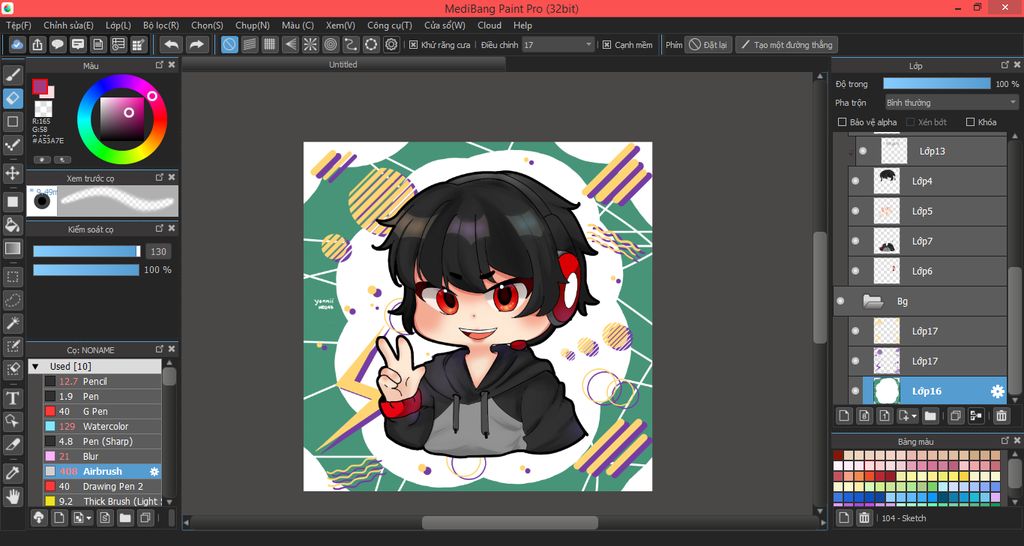The image size is (1024, 546).
Task: Delete layer with trash icon in Lớp panel
Action: tap(1001, 415)
